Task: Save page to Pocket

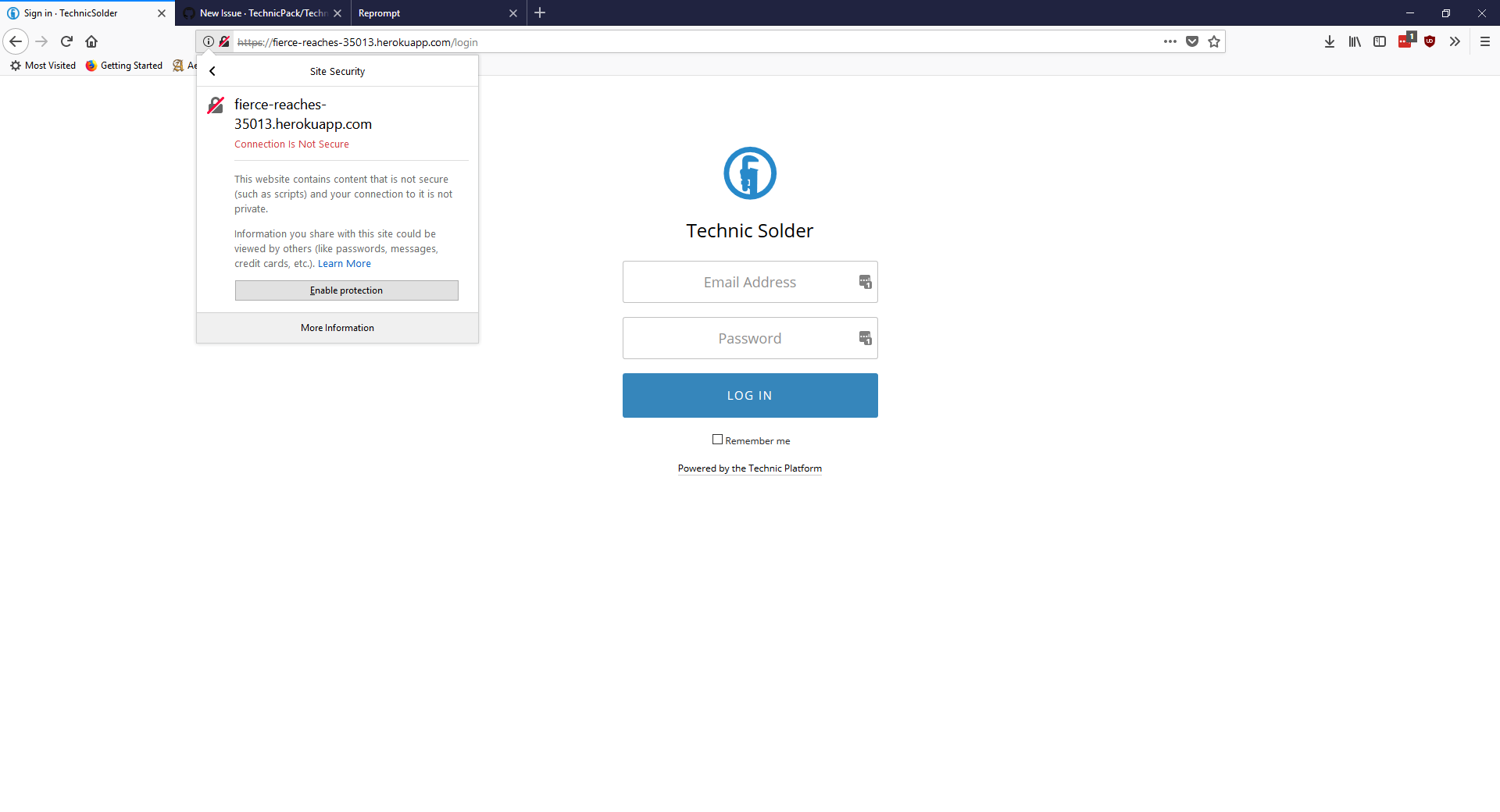Action: click(x=1192, y=41)
